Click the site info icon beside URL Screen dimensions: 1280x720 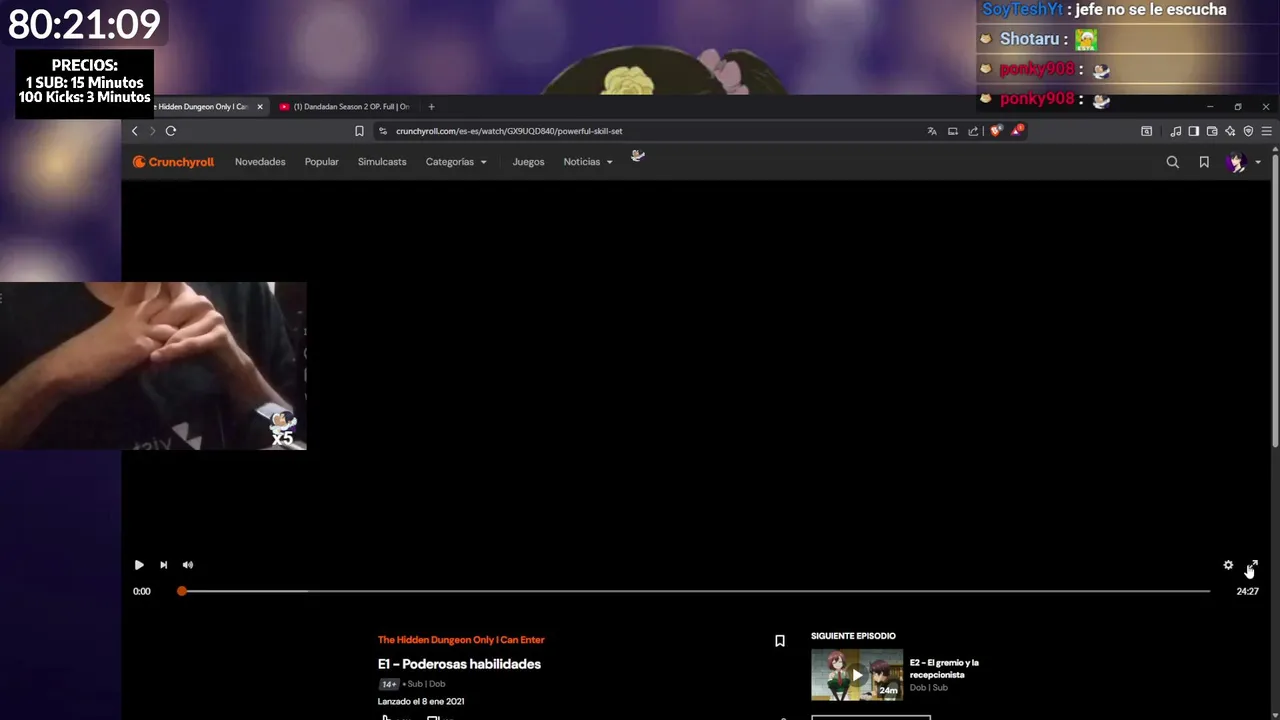[x=383, y=131]
